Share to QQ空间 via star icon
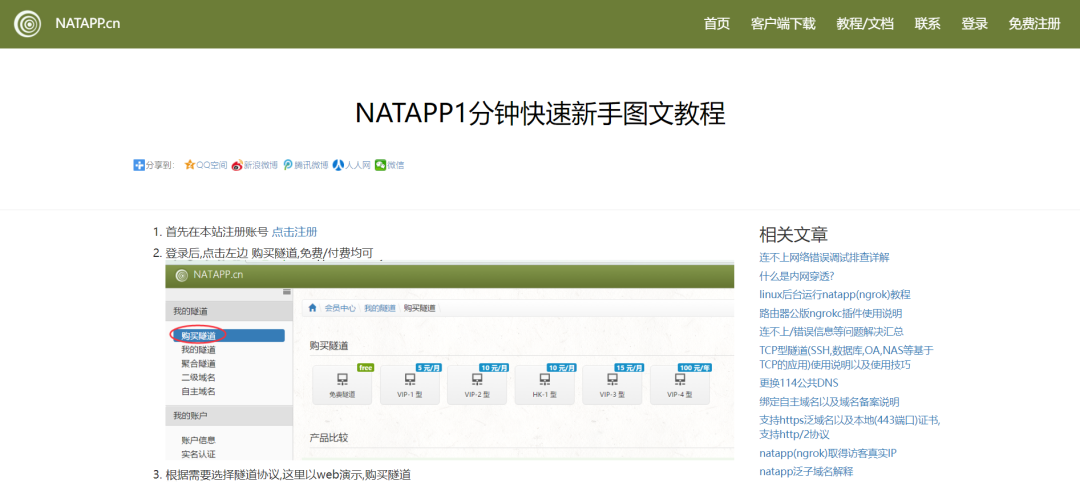 point(206,165)
